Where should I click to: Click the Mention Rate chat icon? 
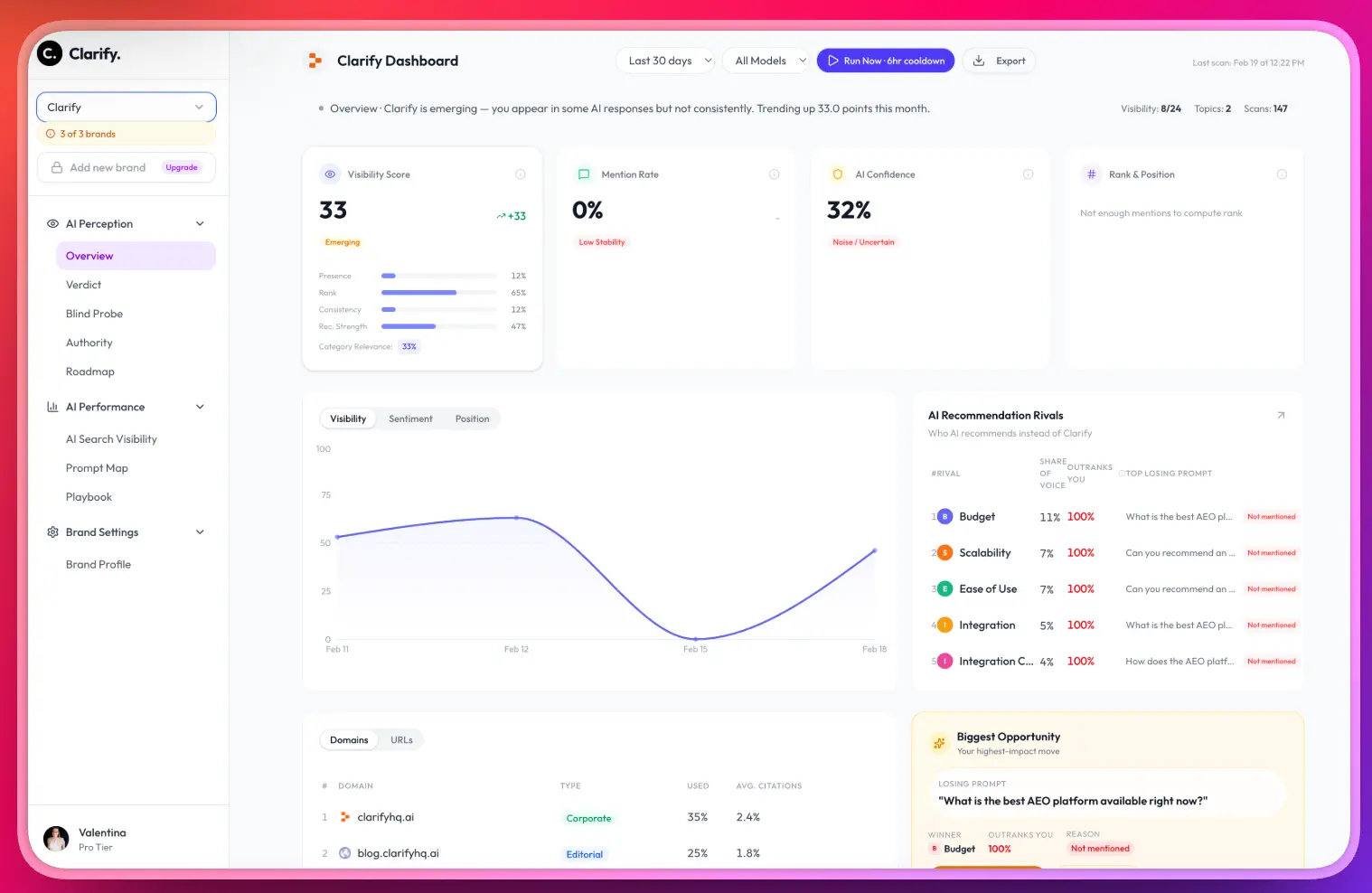coord(584,174)
